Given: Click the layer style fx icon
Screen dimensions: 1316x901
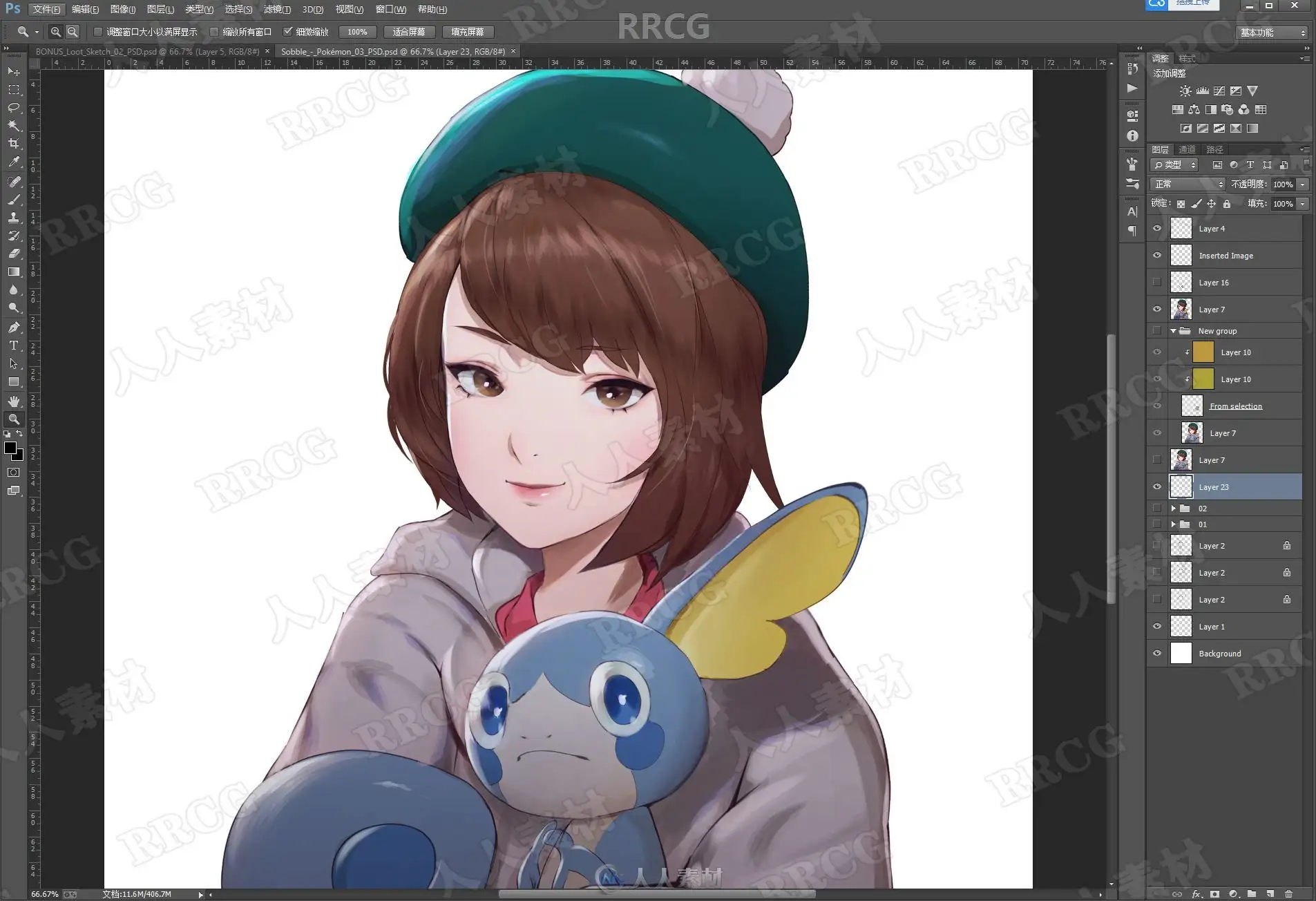Looking at the screenshot, I should point(1197,894).
